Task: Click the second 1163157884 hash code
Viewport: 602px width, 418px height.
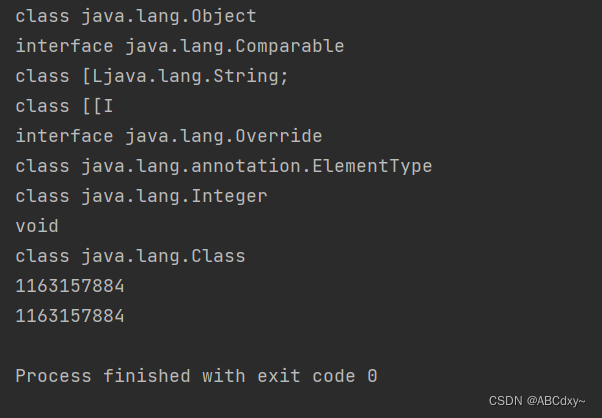Action: coord(70,316)
